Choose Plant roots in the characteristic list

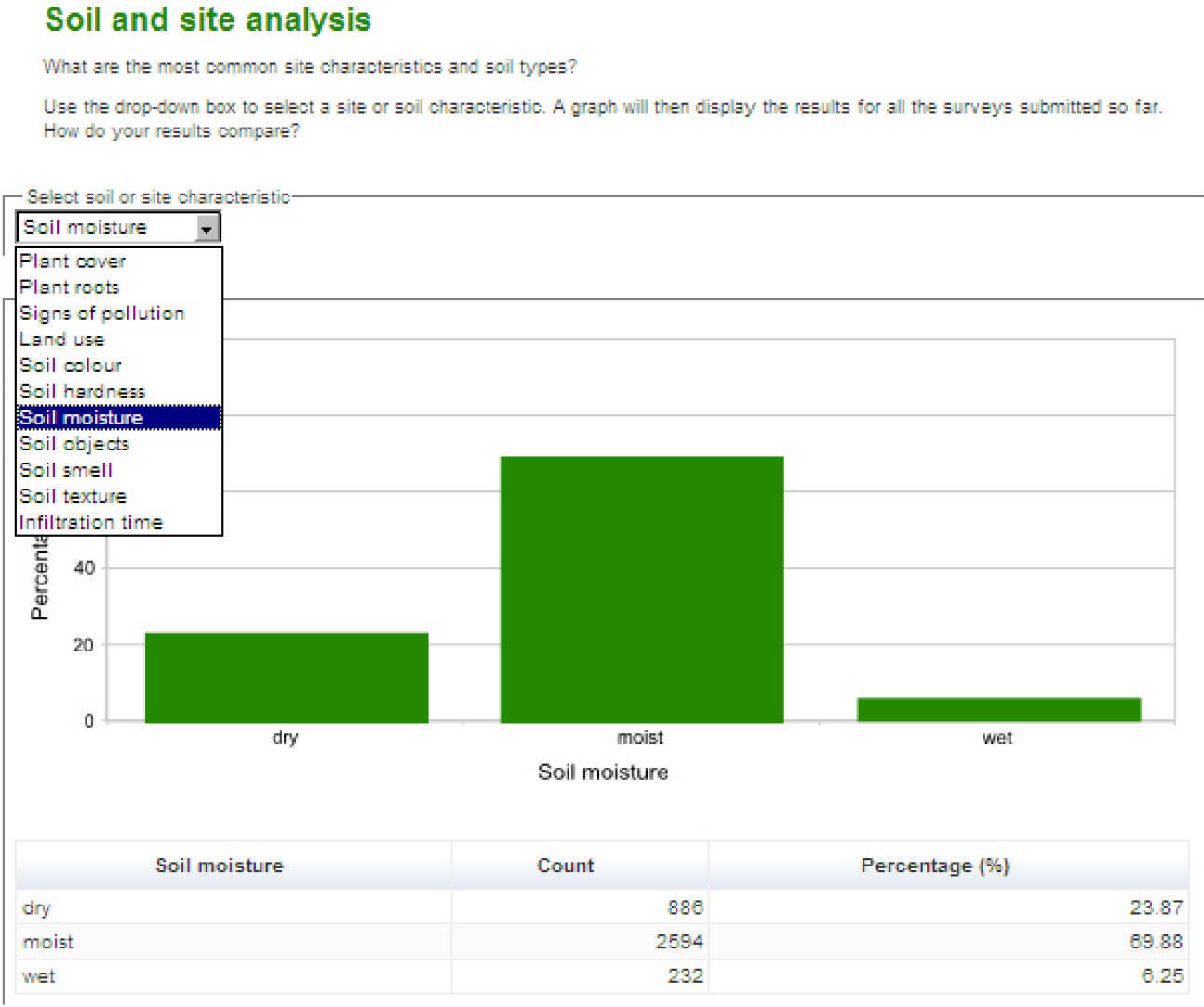coord(70,288)
